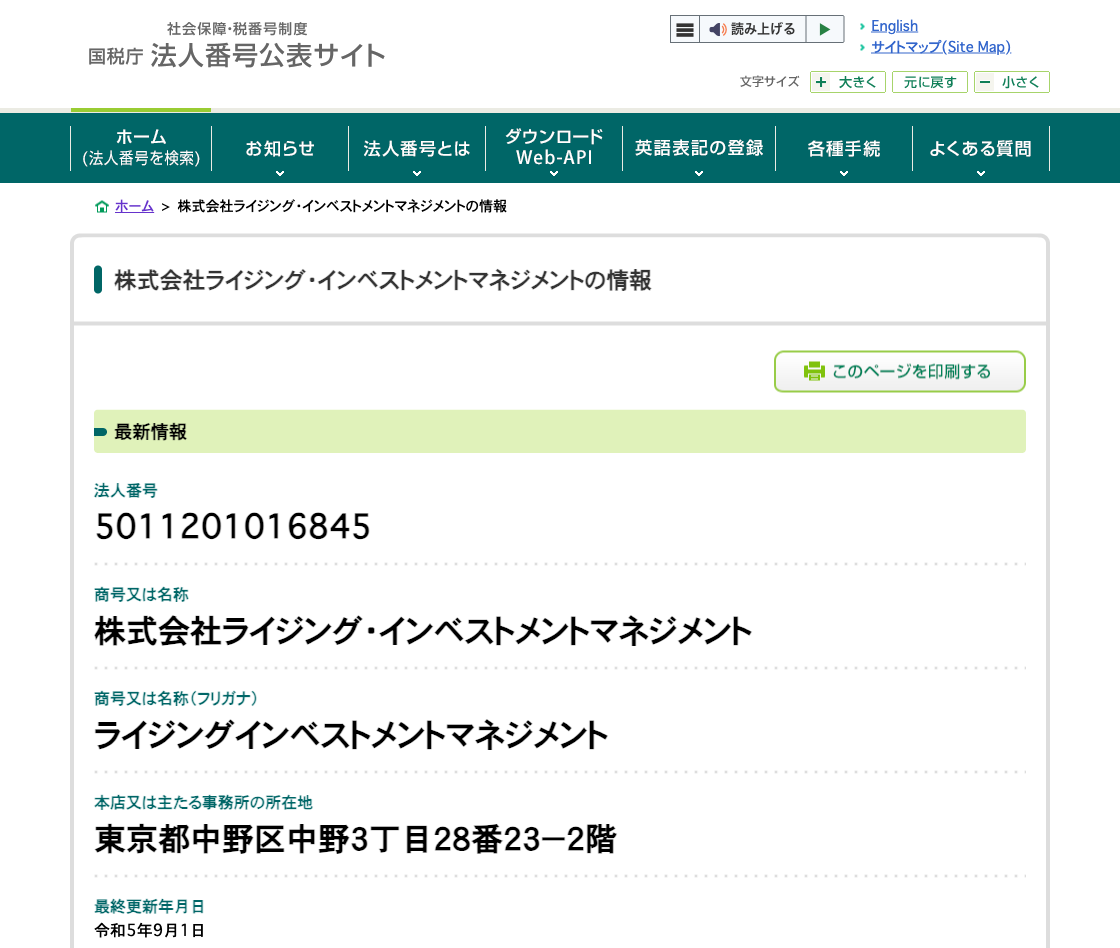Open the 法人番号とは menu
Image resolution: width=1120 pixels, height=948 pixels.
click(416, 148)
